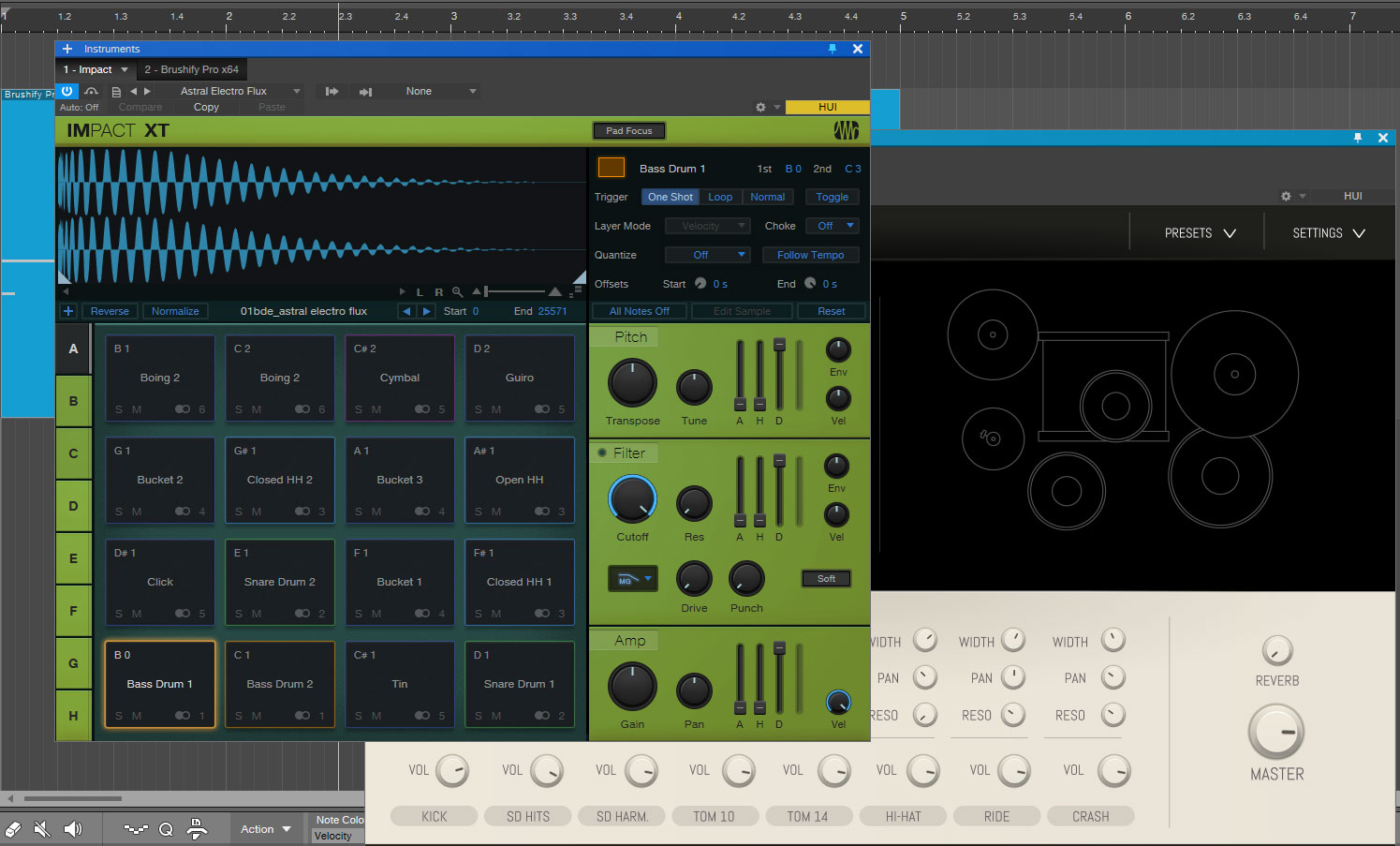The height and width of the screenshot is (846, 1400).
Task: Switch to the 1 - Impact tab
Action: coord(95,69)
